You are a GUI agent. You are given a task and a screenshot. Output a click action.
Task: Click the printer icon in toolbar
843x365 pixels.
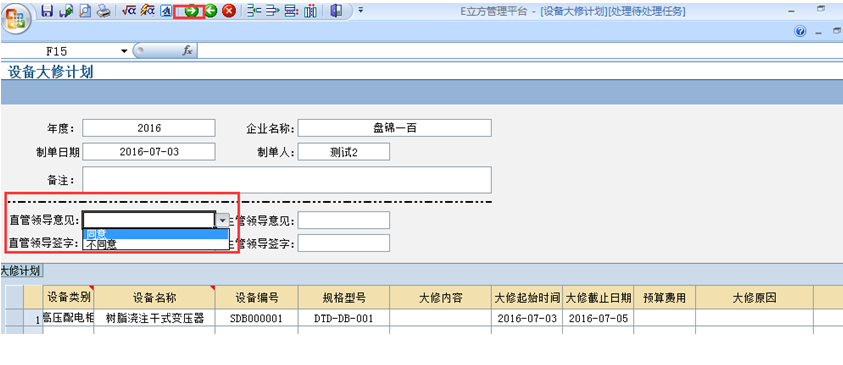pyautogui.click(x=103, y=11)
